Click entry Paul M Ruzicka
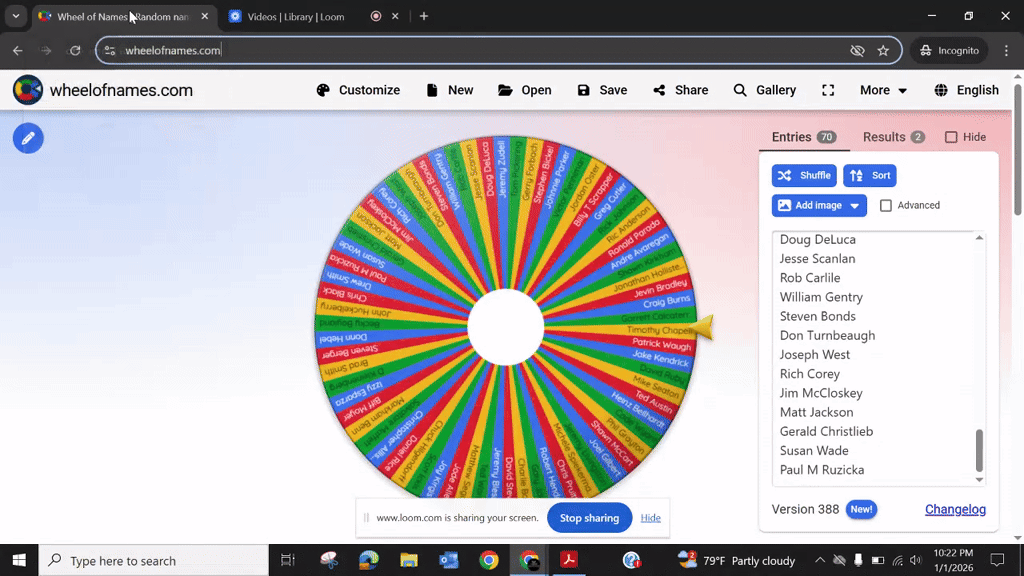Image resolution: width=1024 pixels, height=576 pixels. tap(822, 470)
